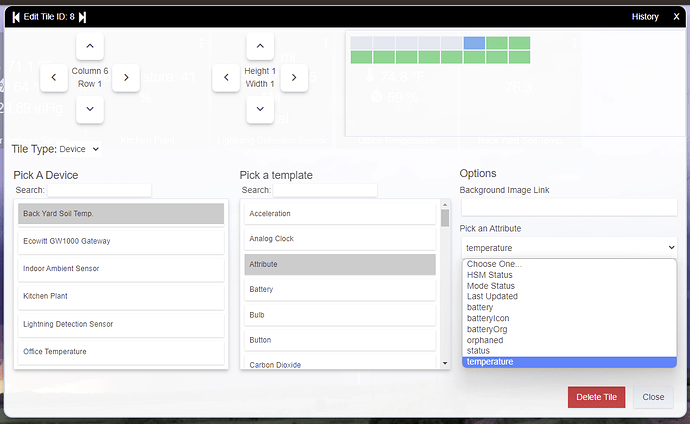Go to next tile using right skip icon
690x424 pixels.
(83, 17)
